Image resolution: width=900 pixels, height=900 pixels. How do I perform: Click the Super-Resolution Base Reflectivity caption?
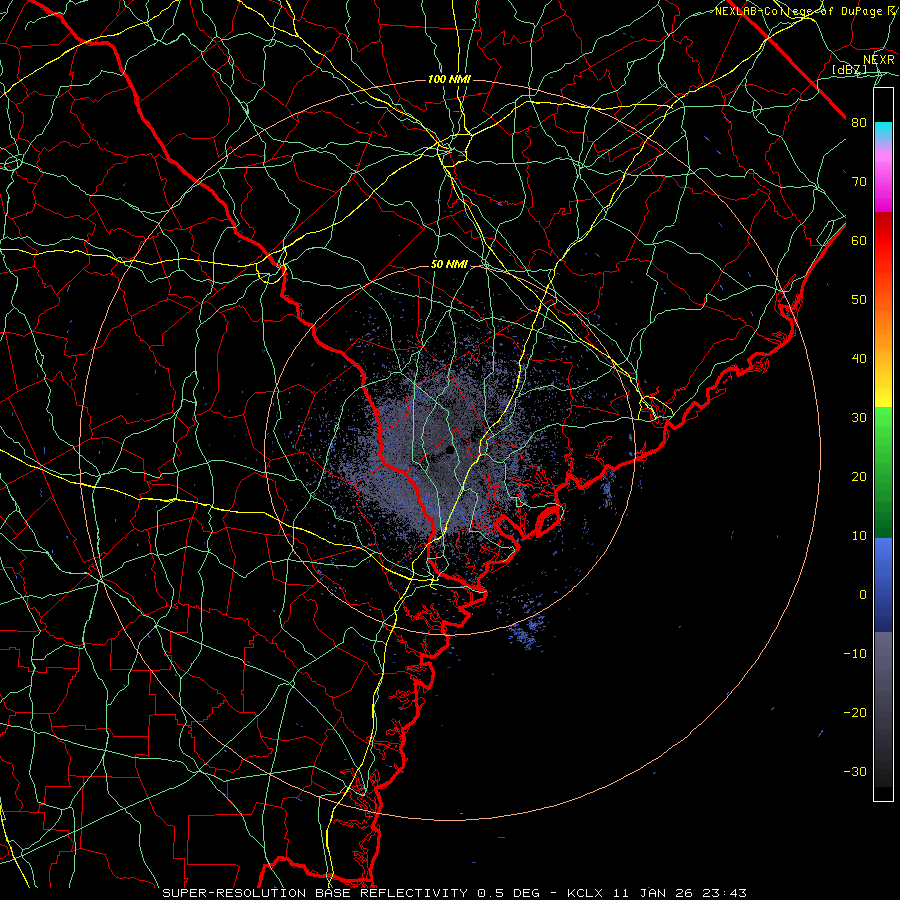pyautogui.click(x=315, y=893)
